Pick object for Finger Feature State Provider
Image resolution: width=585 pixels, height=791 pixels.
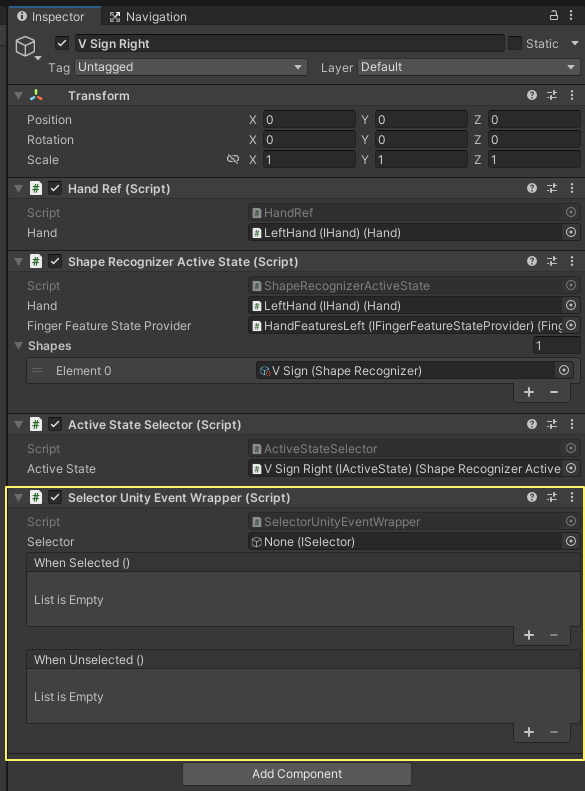[571, 325]
